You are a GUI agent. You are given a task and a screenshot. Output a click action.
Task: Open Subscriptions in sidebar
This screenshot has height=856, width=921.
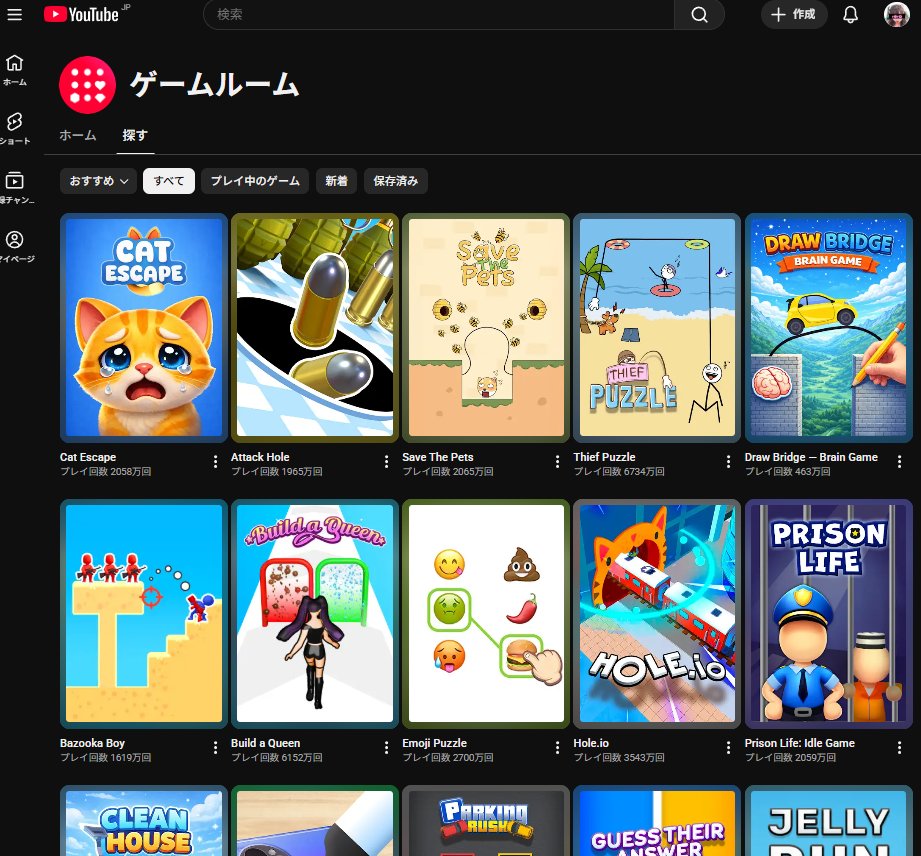point(15,187)
